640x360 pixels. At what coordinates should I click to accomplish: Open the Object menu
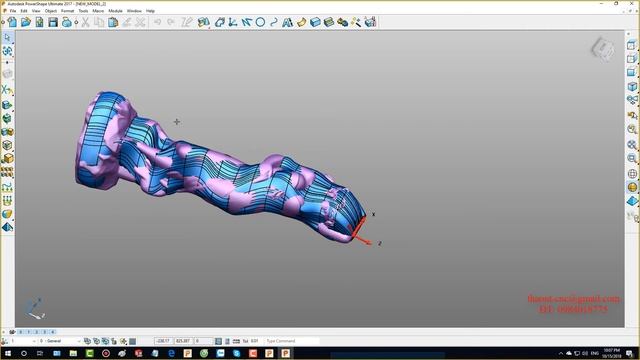click(51, 11)
